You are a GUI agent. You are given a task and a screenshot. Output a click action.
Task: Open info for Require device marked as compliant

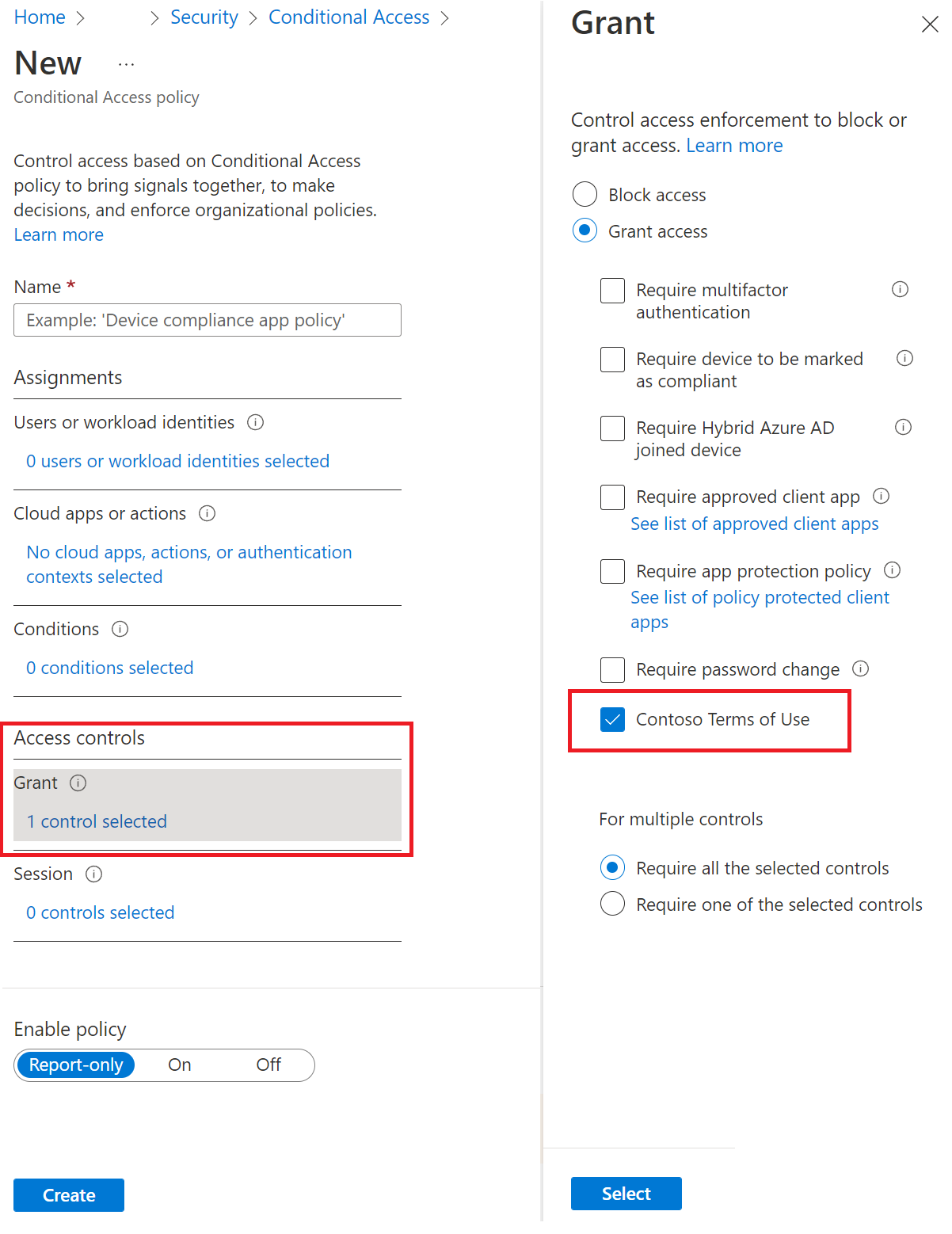coord(904,358)
